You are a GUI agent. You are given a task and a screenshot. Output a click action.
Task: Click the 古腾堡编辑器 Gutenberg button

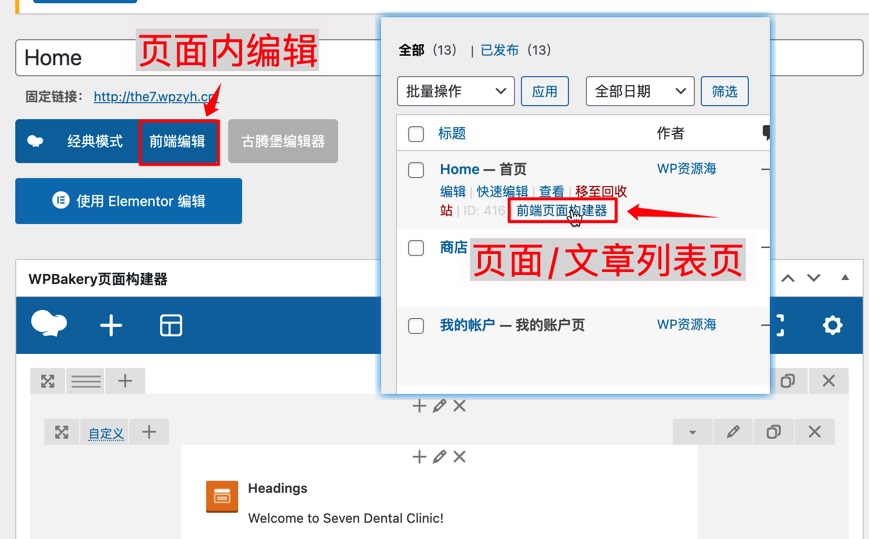click(x=283, y=141)
